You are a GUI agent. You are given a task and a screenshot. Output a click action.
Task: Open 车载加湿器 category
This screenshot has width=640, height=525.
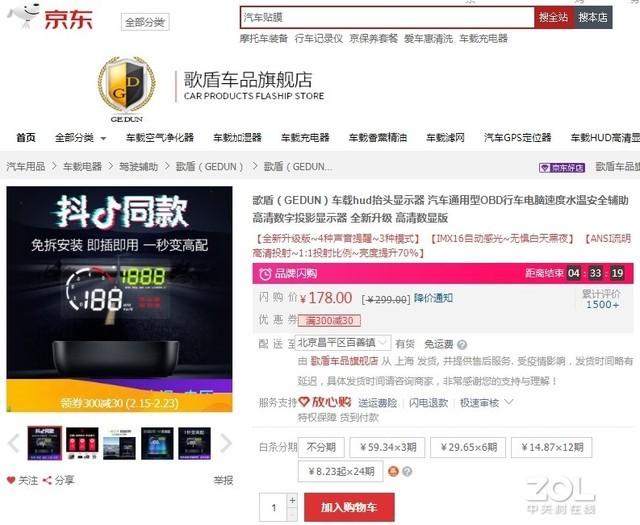click(x=237, y=138)
